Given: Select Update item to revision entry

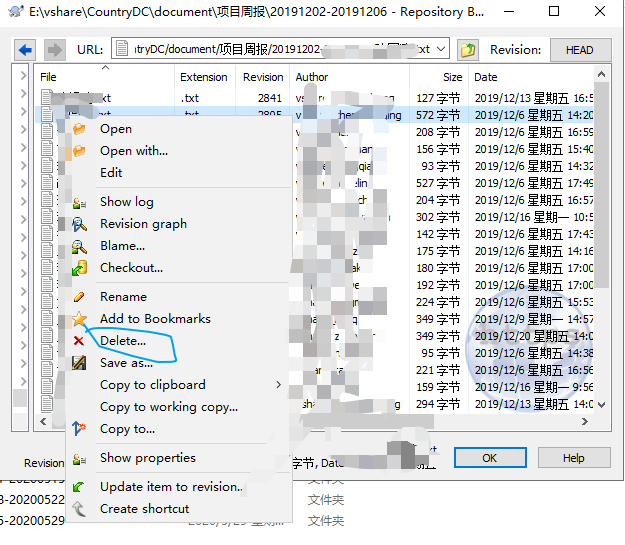Looking at the screenshot, I should [x=171, y=487].
